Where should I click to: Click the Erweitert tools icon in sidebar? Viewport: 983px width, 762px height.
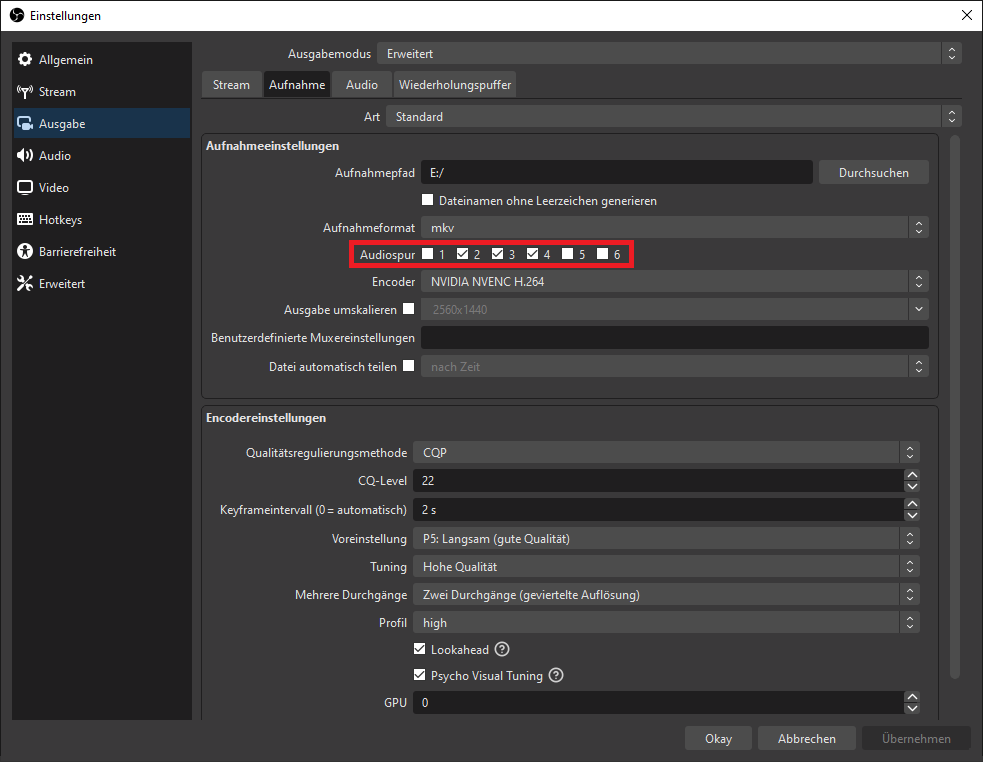[25, 284]
